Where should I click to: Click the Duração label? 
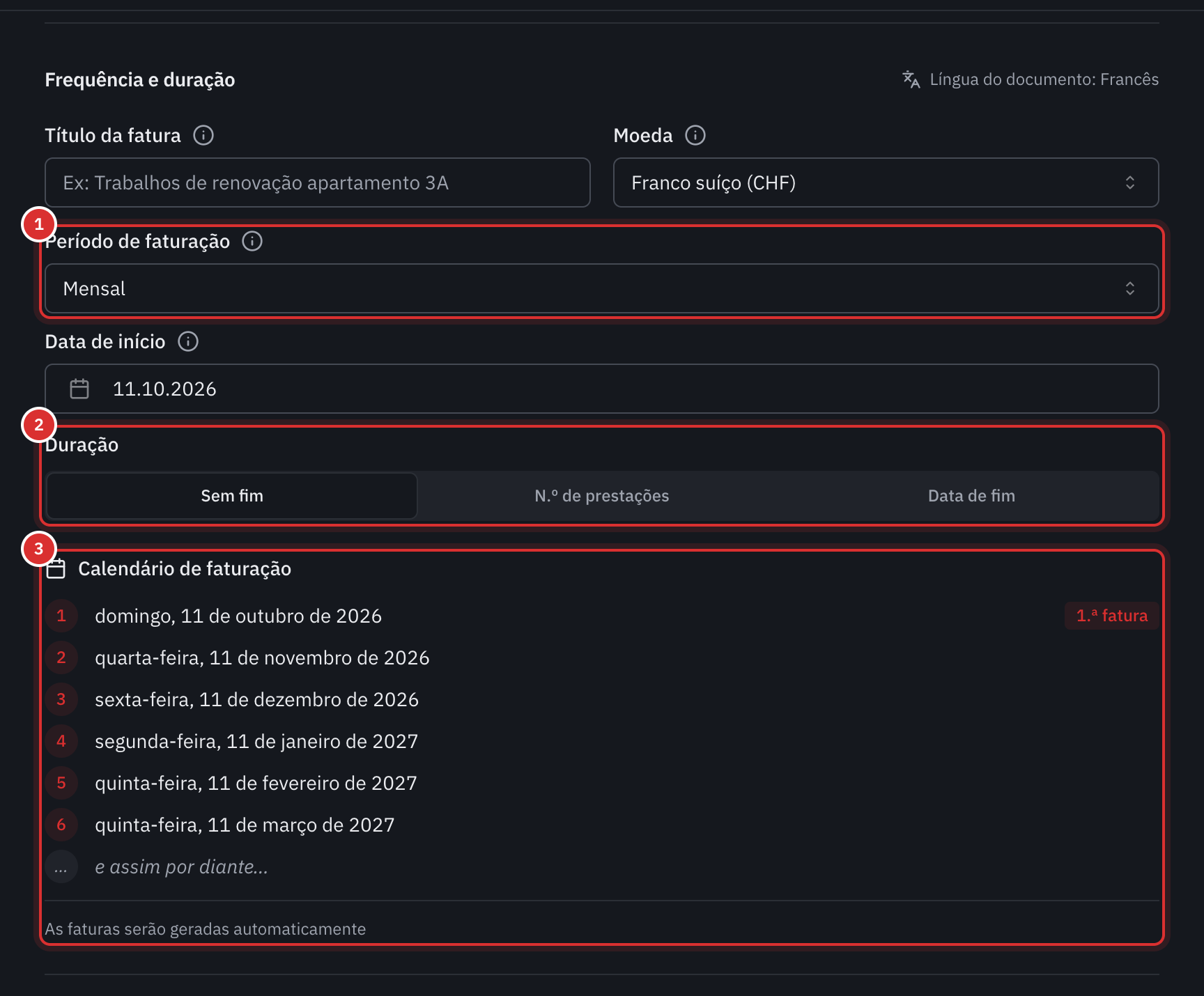click(82, 444)
